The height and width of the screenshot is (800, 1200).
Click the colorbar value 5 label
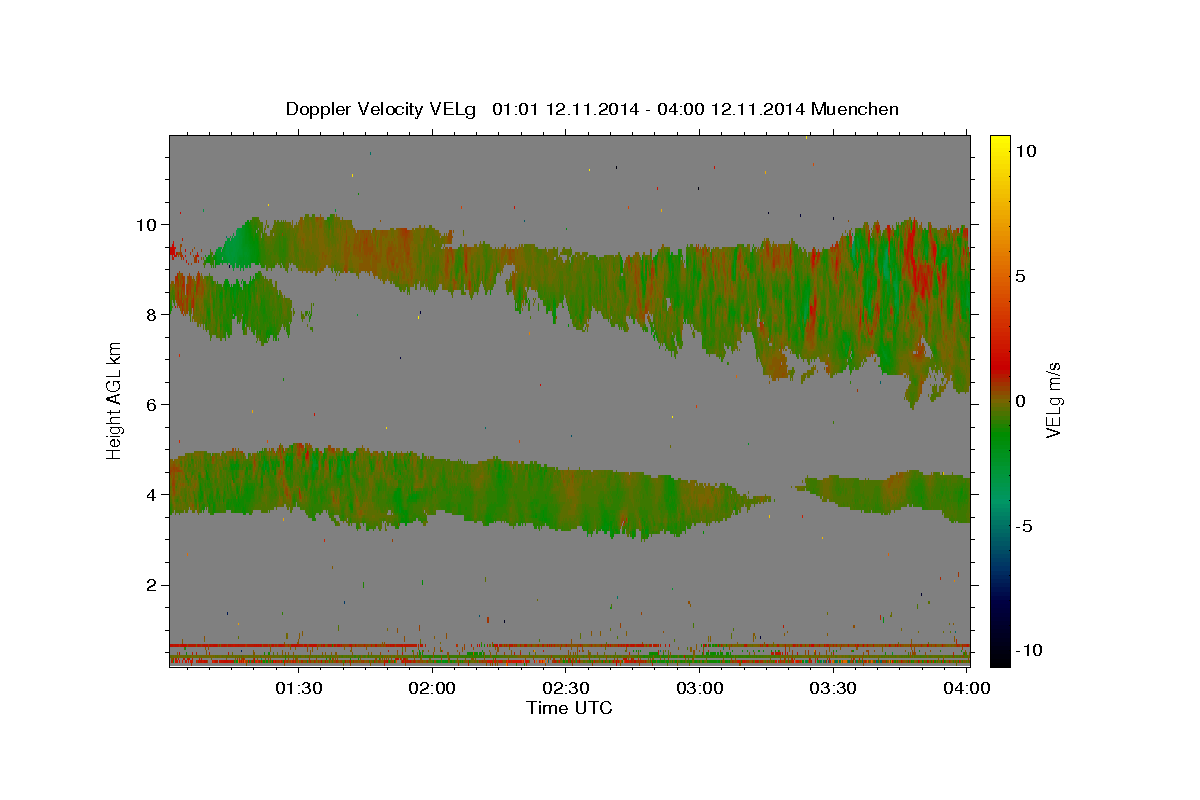coord(1022,276)
